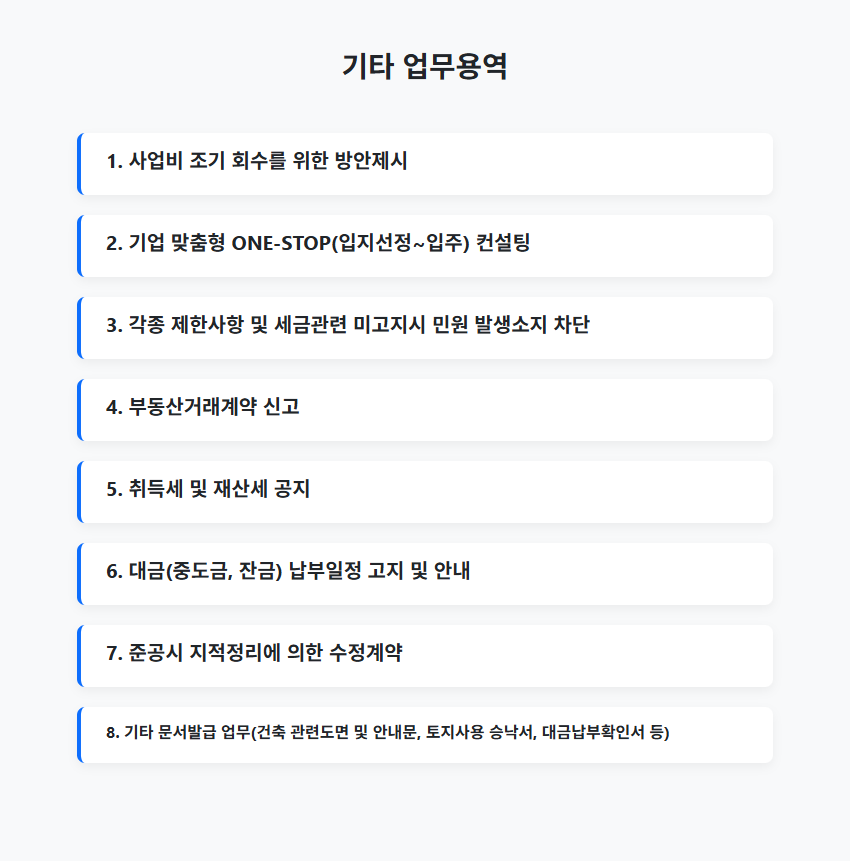Click the 'ONE-STOP' text in item 2
Screen dimensions: 850x862
click(x=281, y=243)
